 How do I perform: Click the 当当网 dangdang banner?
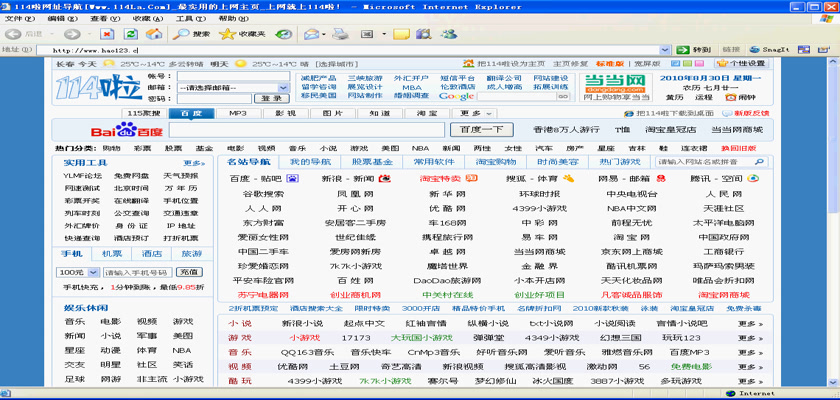point(614,87)
